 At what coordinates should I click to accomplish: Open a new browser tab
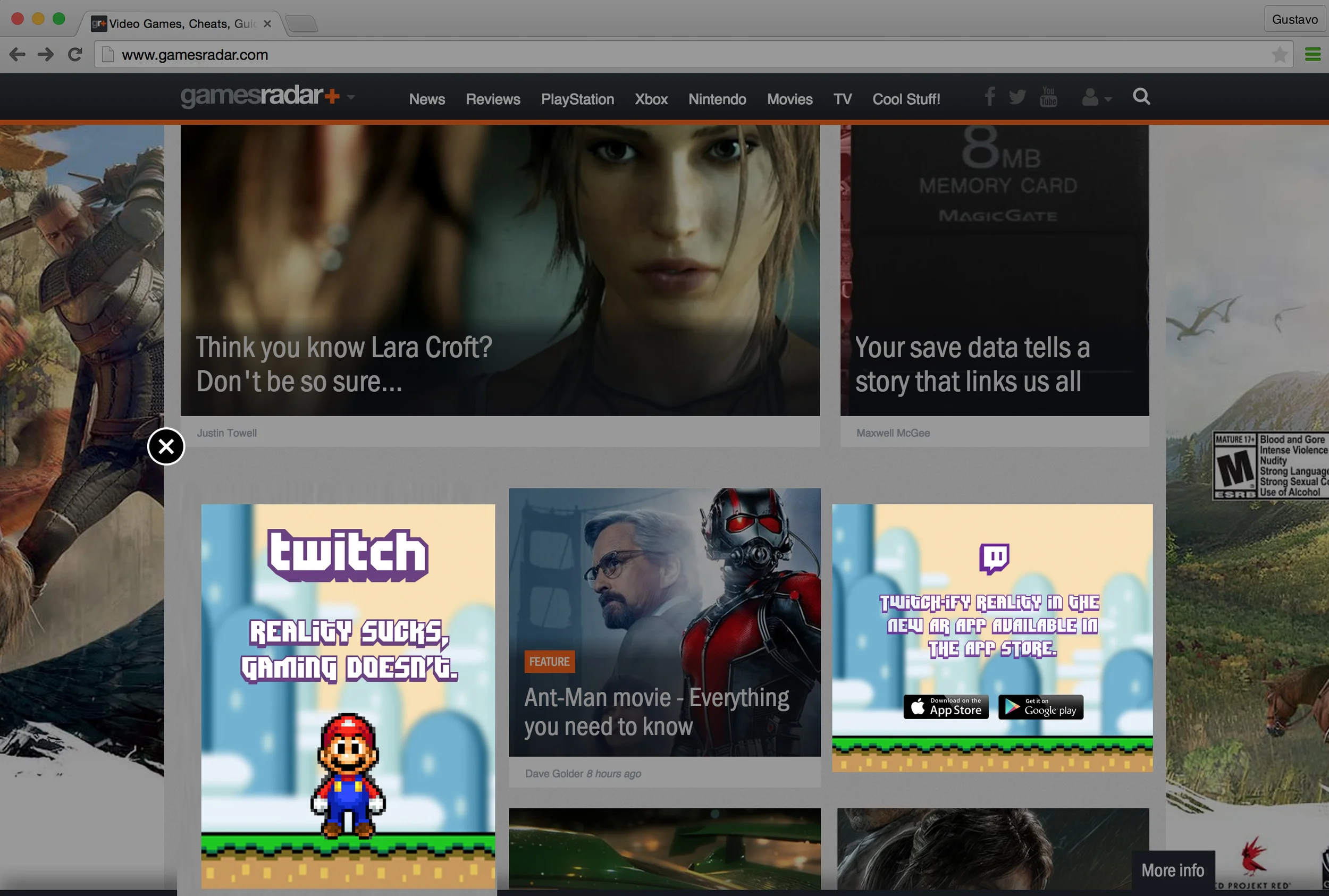(301, 24)
